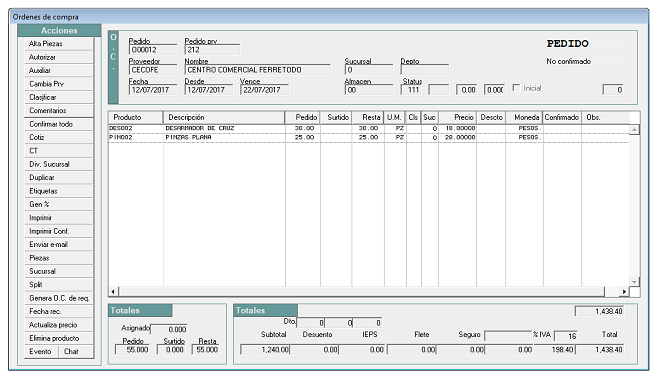Click Cambia Prv button
Screen dimensions: 658x379
tap(59, 84)
